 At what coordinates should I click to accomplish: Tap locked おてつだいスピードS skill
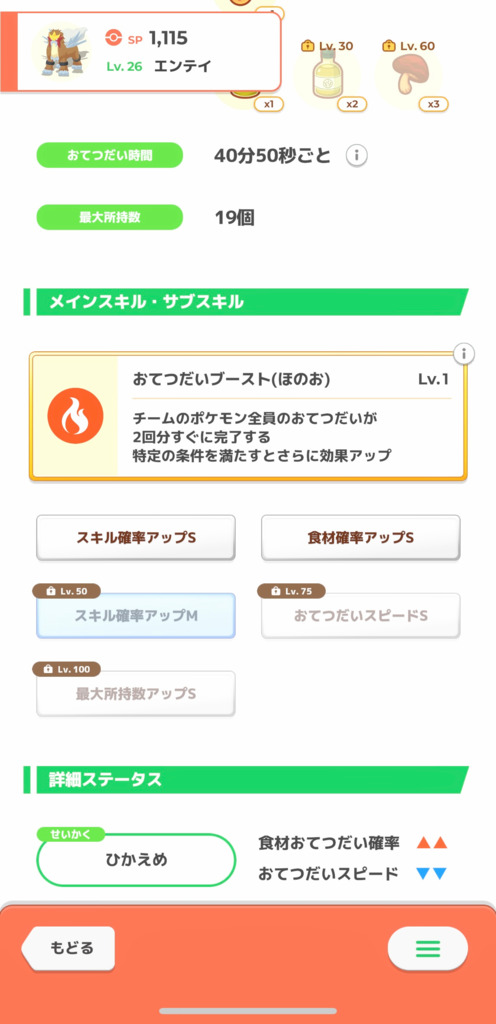361,615
